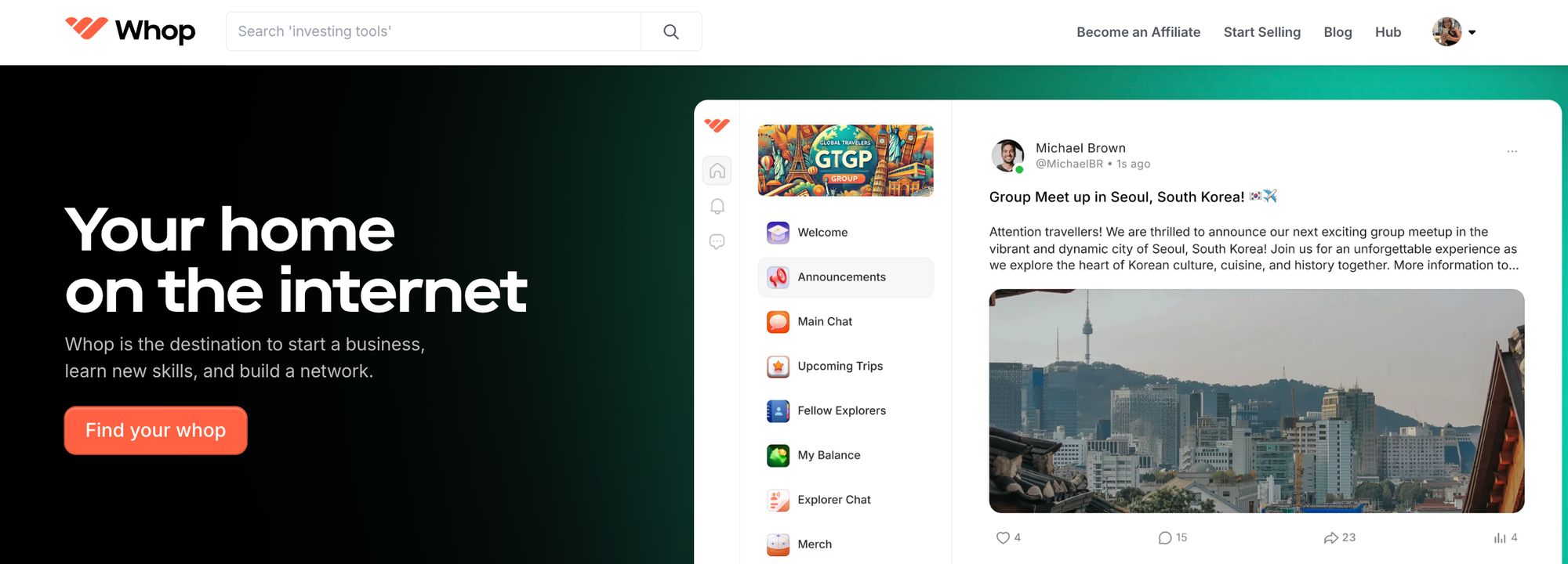The width and height of the screenshot is (1568, 564).
Task: Click the Whop logo in the header
Action: (130, 31)
